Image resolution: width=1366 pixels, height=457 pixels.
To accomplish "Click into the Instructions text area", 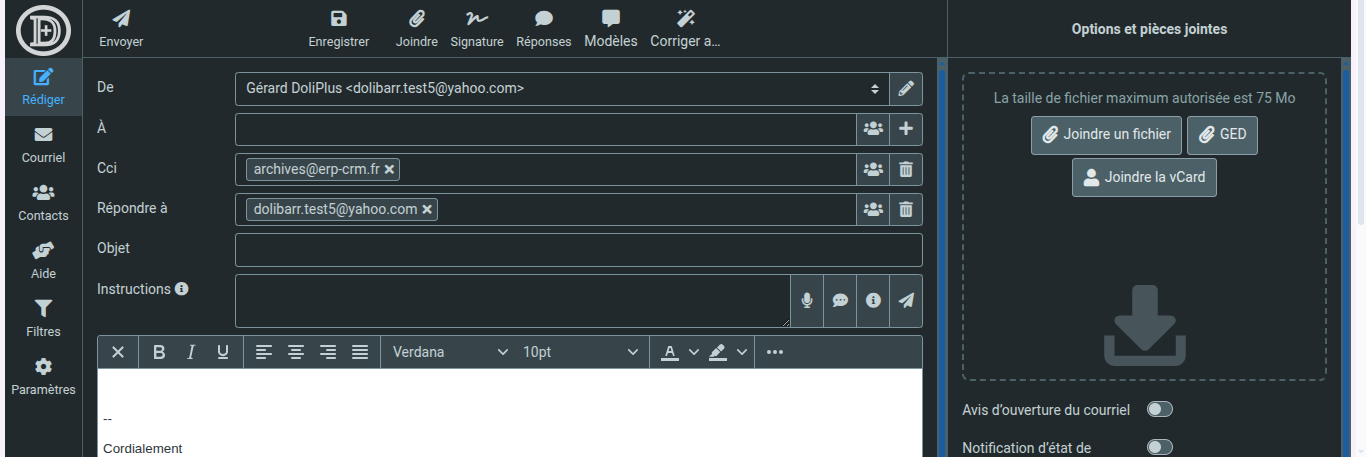I will pyautogui.click(x=512, y=301).
